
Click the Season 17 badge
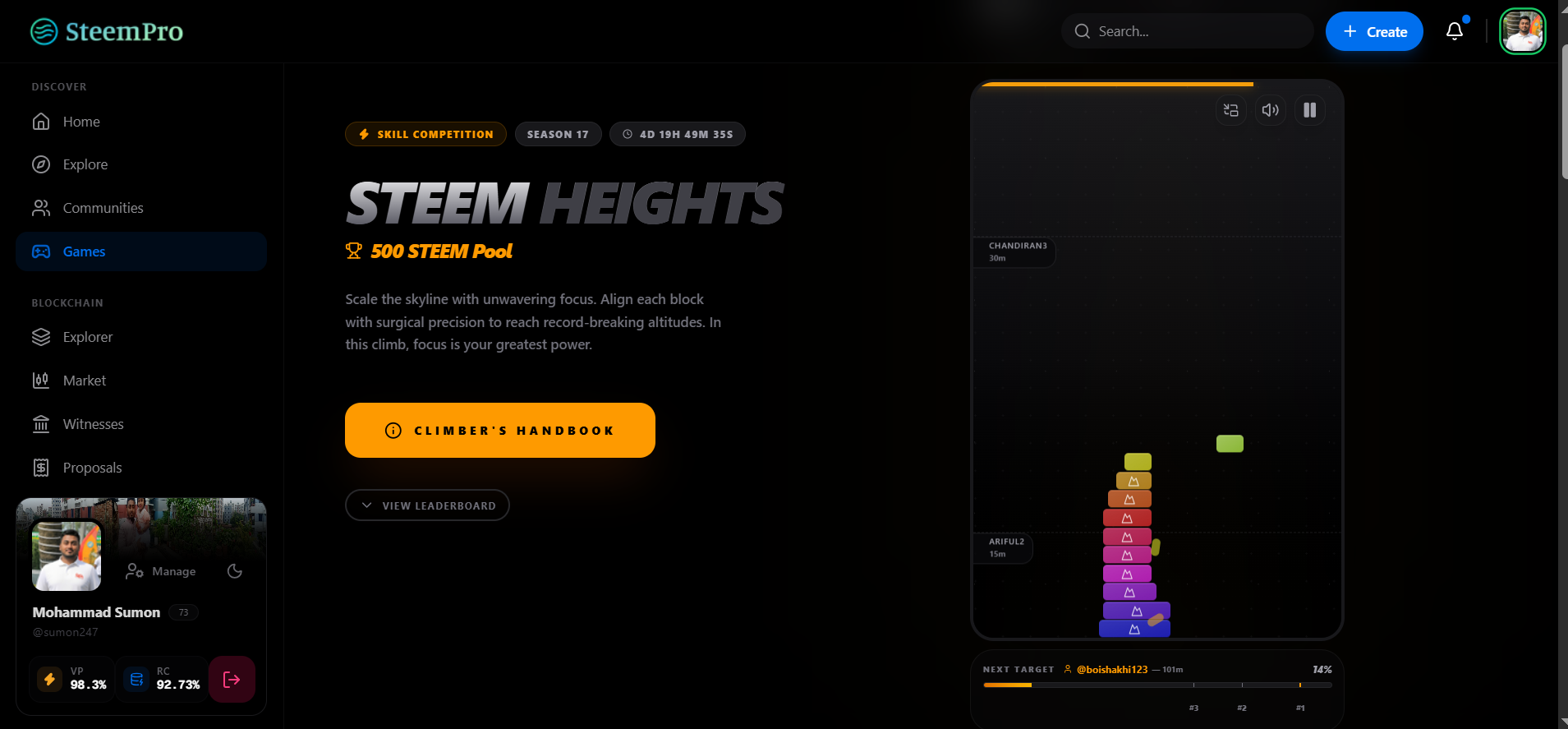click(x=558, y=134)
